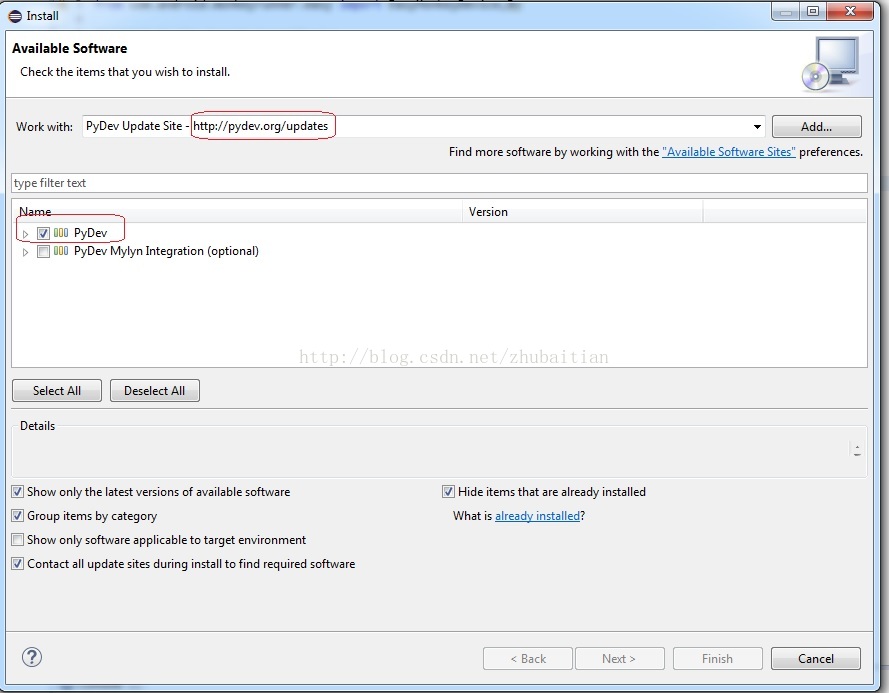Click the type filter text field
Image resolution: width=889 pixels, height=693 pixels.
(439, 183)
